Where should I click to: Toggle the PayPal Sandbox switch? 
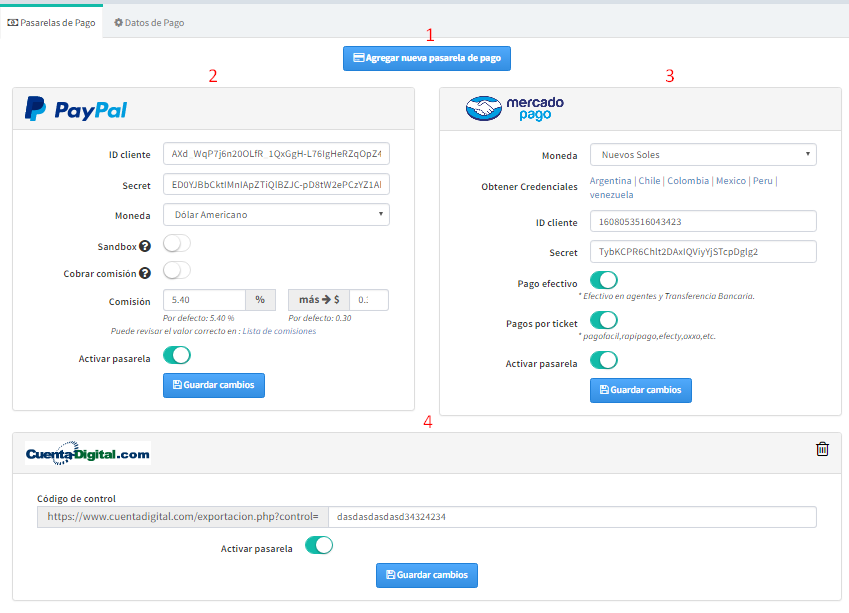(x=177, y=244)
